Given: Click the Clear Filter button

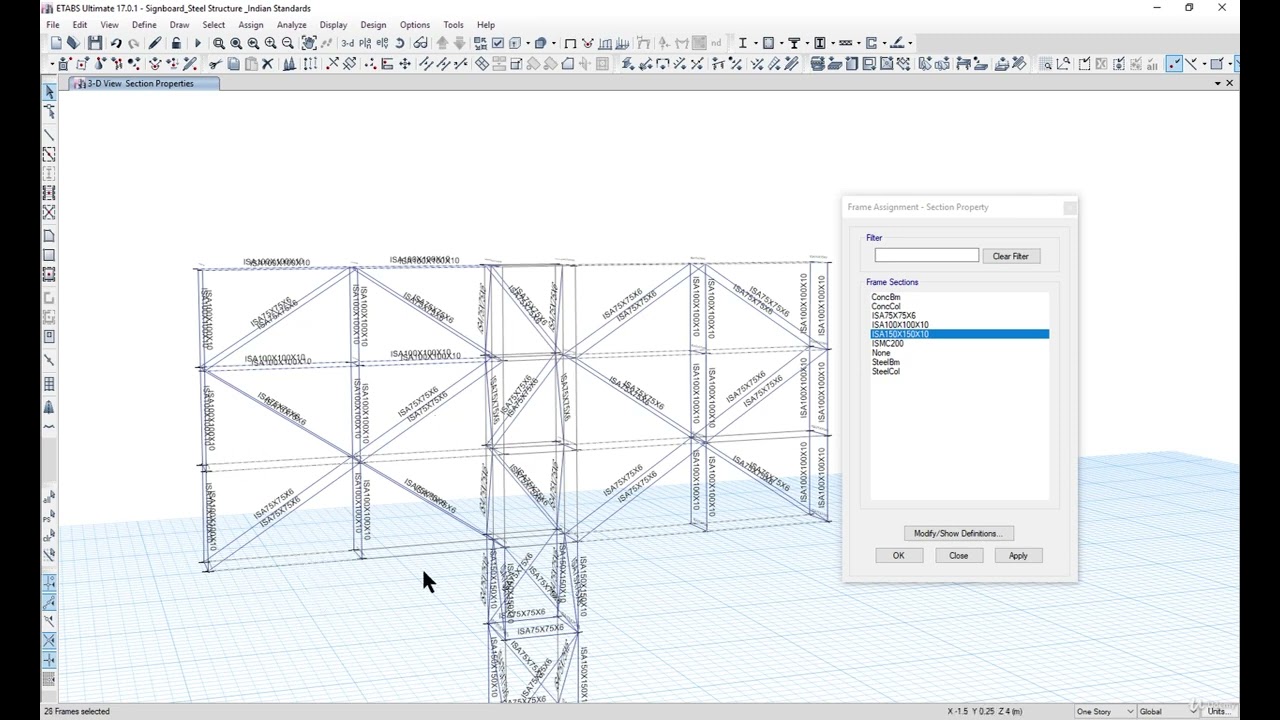Looking at the screenshot, I should 1010,256.
